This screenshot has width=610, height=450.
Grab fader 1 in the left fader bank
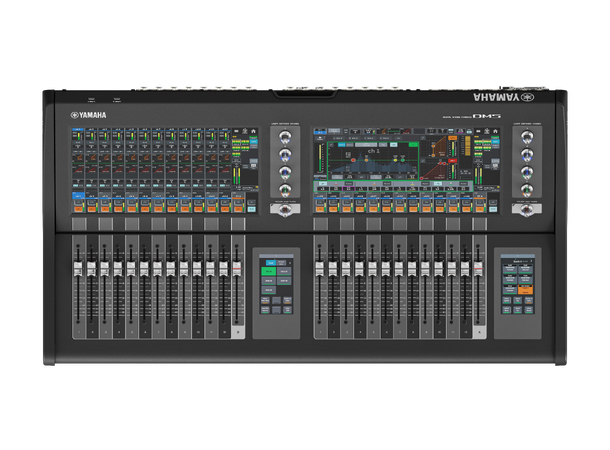[78, 269]
